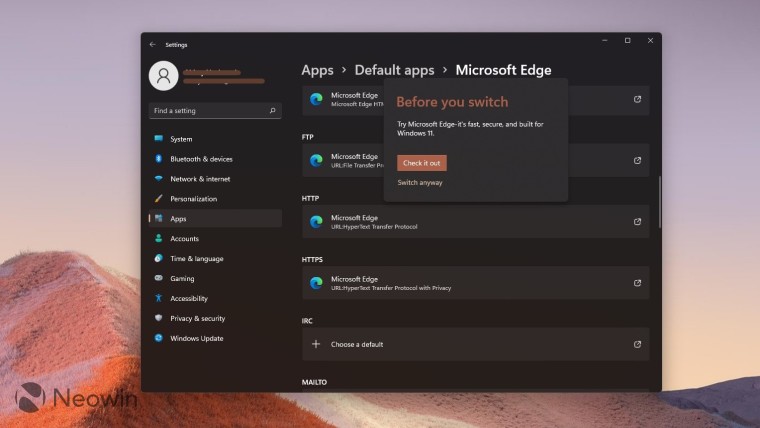
Task: Click the HTTPS section heading
Action: click(312, 259)
